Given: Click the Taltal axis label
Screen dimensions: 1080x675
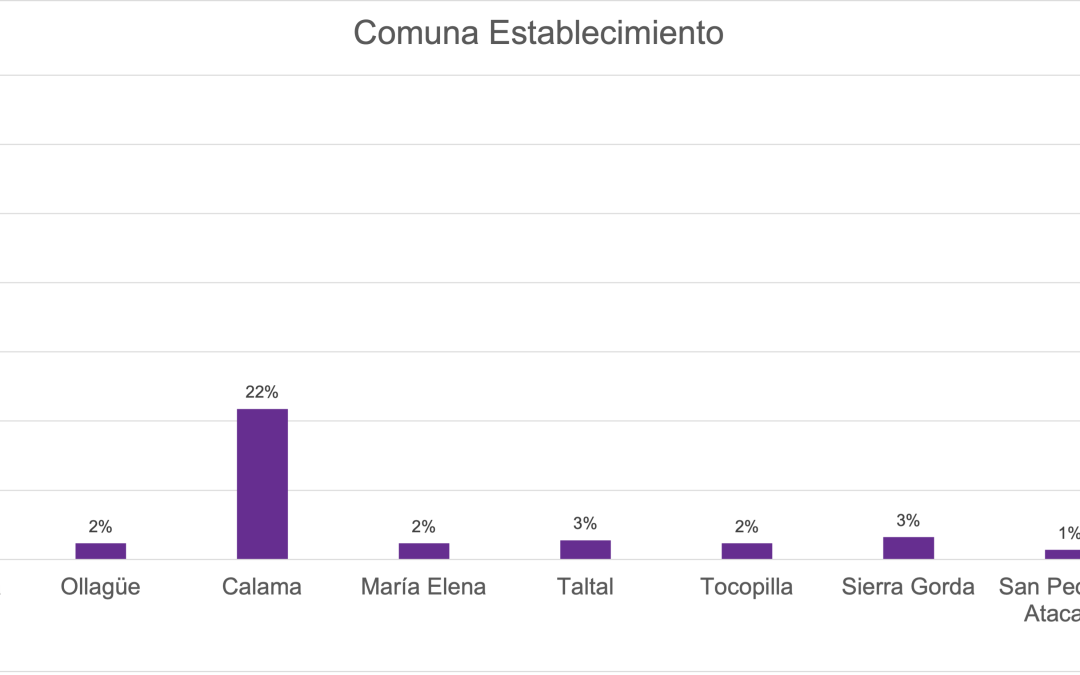Looking at the screenshot, I should [x=585, y=586].
